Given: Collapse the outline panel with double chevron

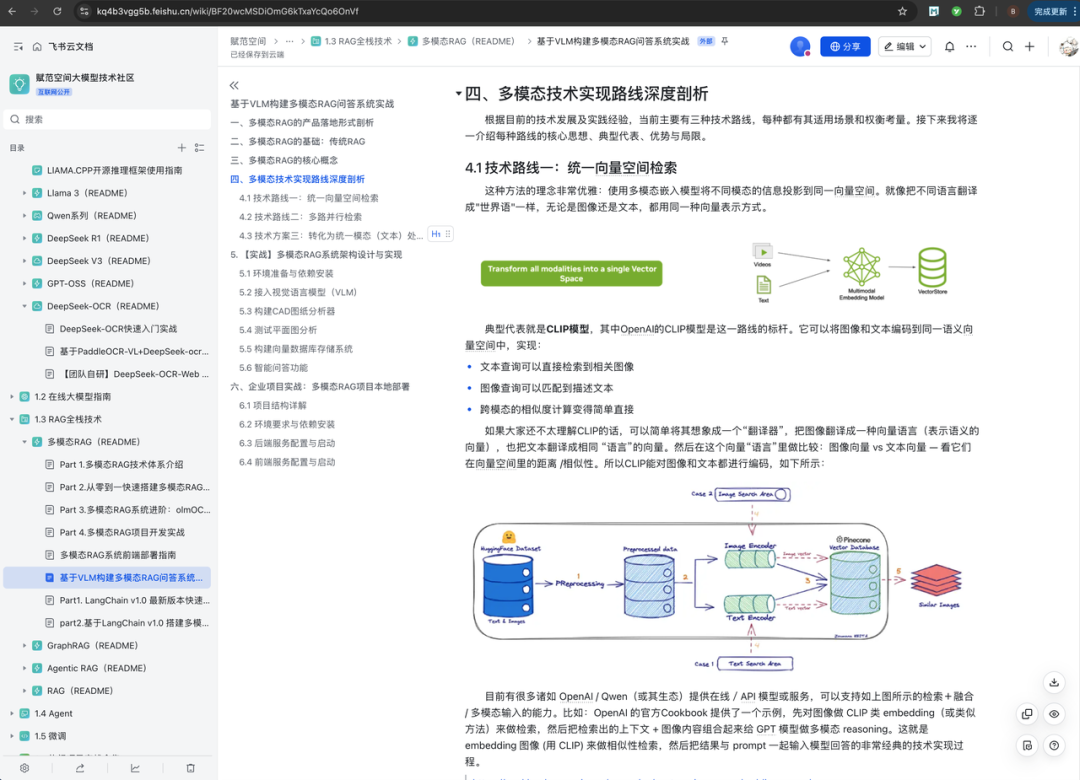Looking at the screenshot, I should pos(234,85).
